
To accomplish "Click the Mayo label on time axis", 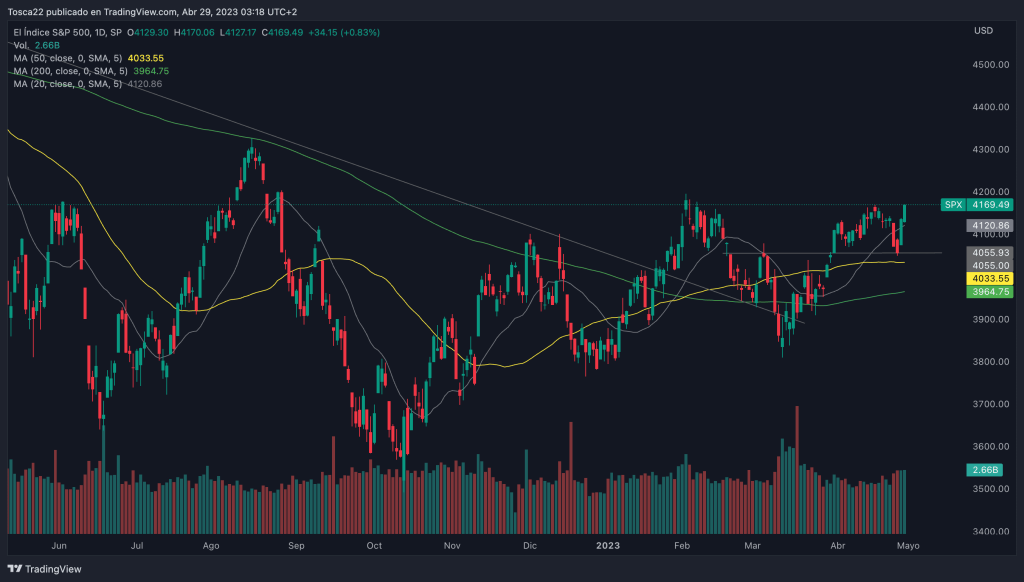I will (907, 546).
